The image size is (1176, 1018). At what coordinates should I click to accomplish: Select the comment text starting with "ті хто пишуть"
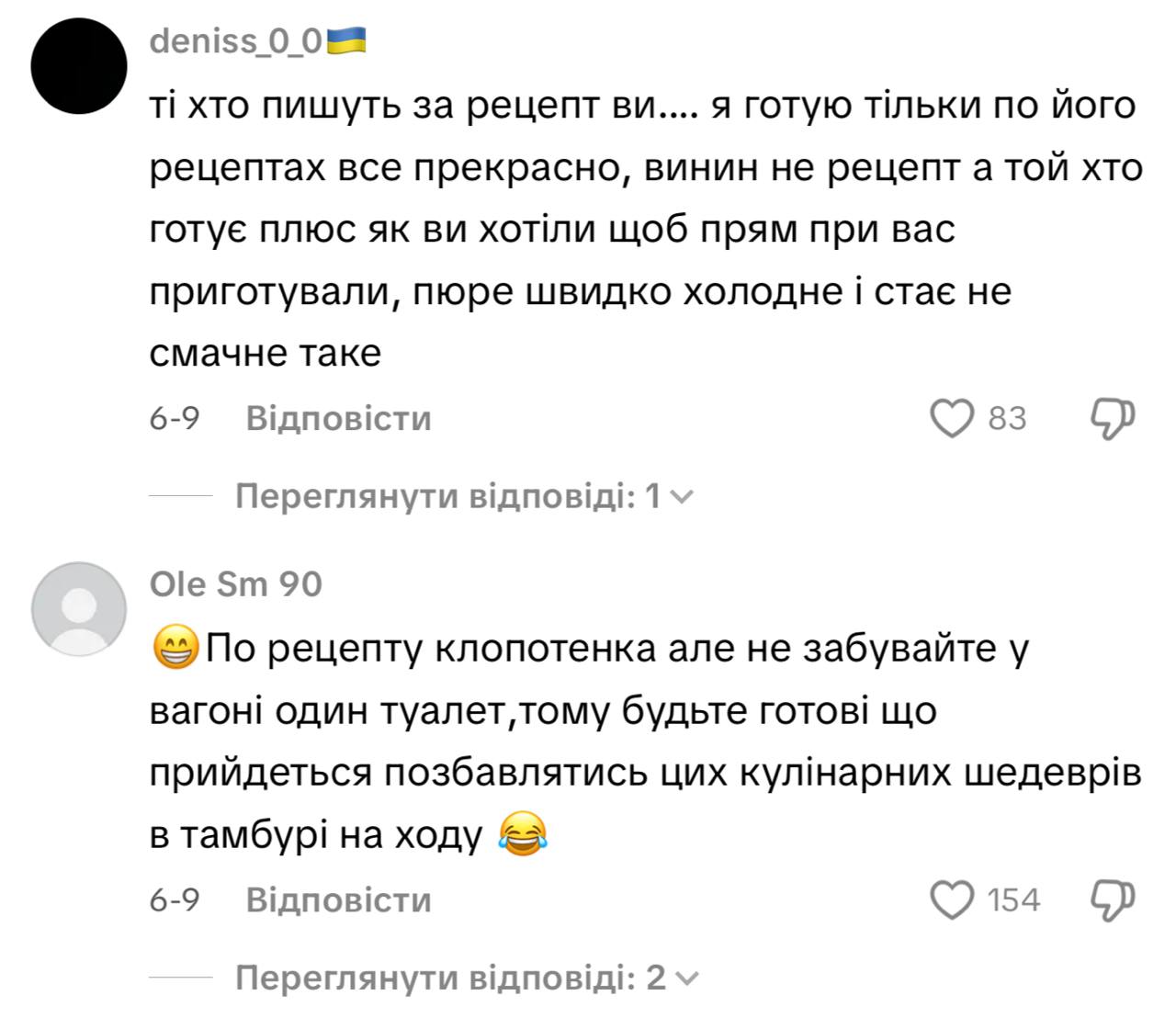[x=643, y=230]
